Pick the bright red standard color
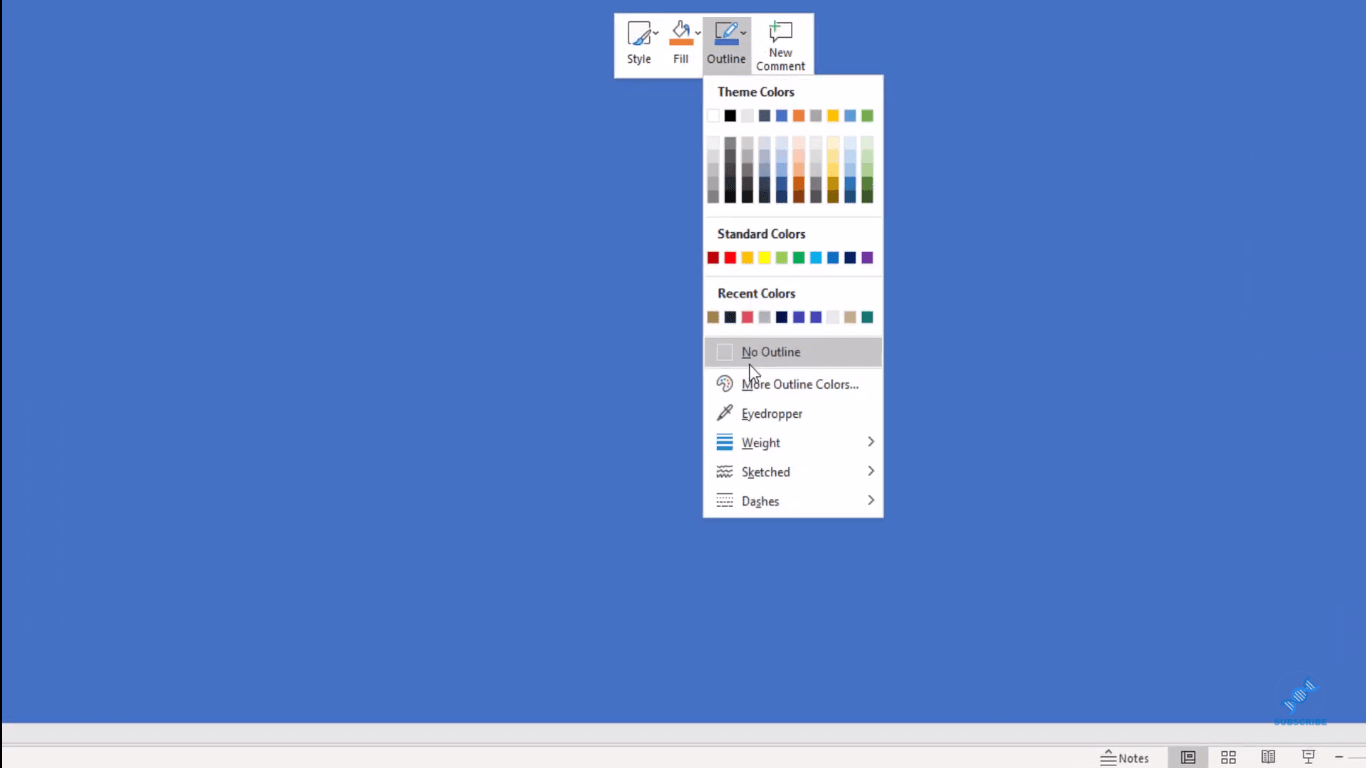Screen dimensions: 1366x768 tap(730, 258)
